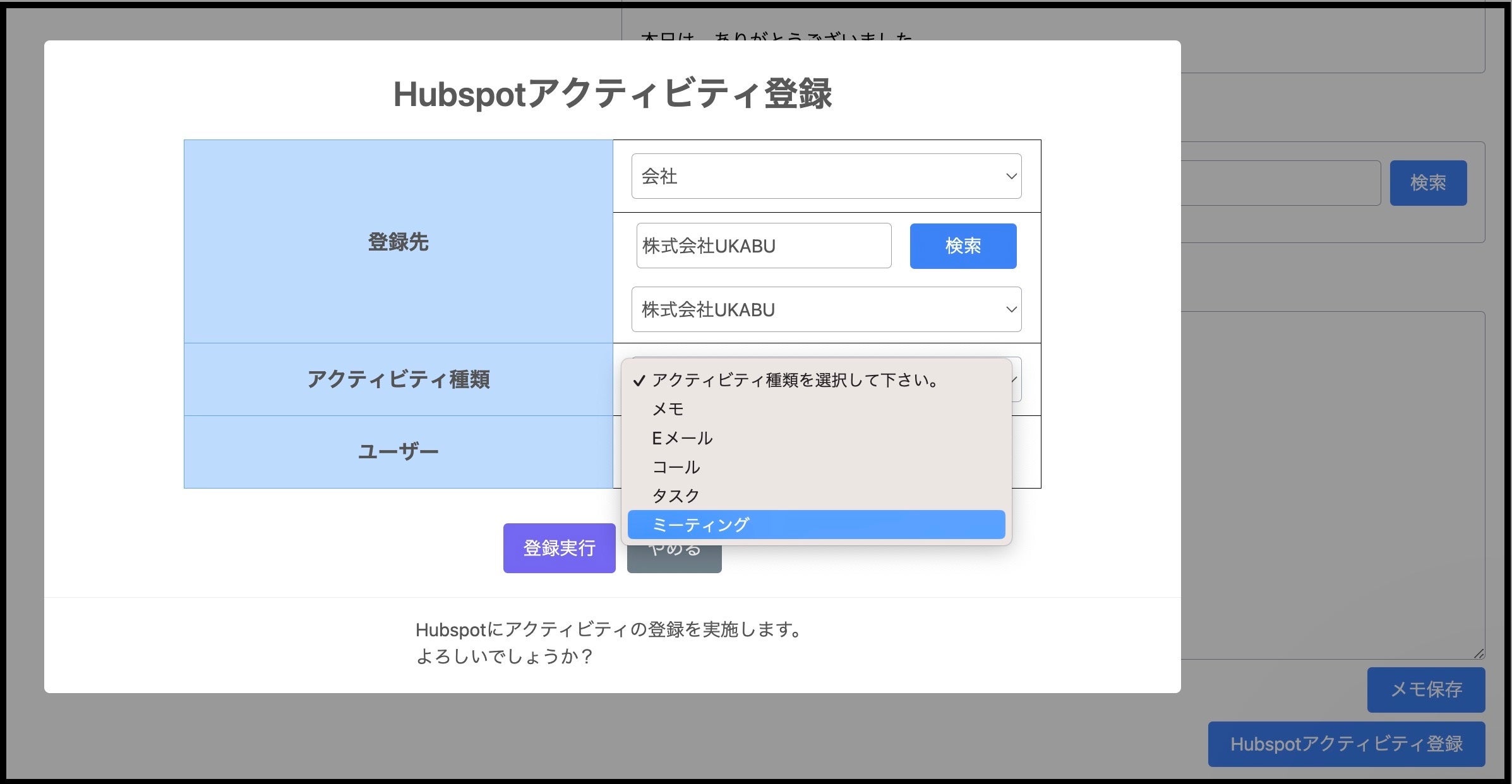Select the Eメール option

click(682, 438)
